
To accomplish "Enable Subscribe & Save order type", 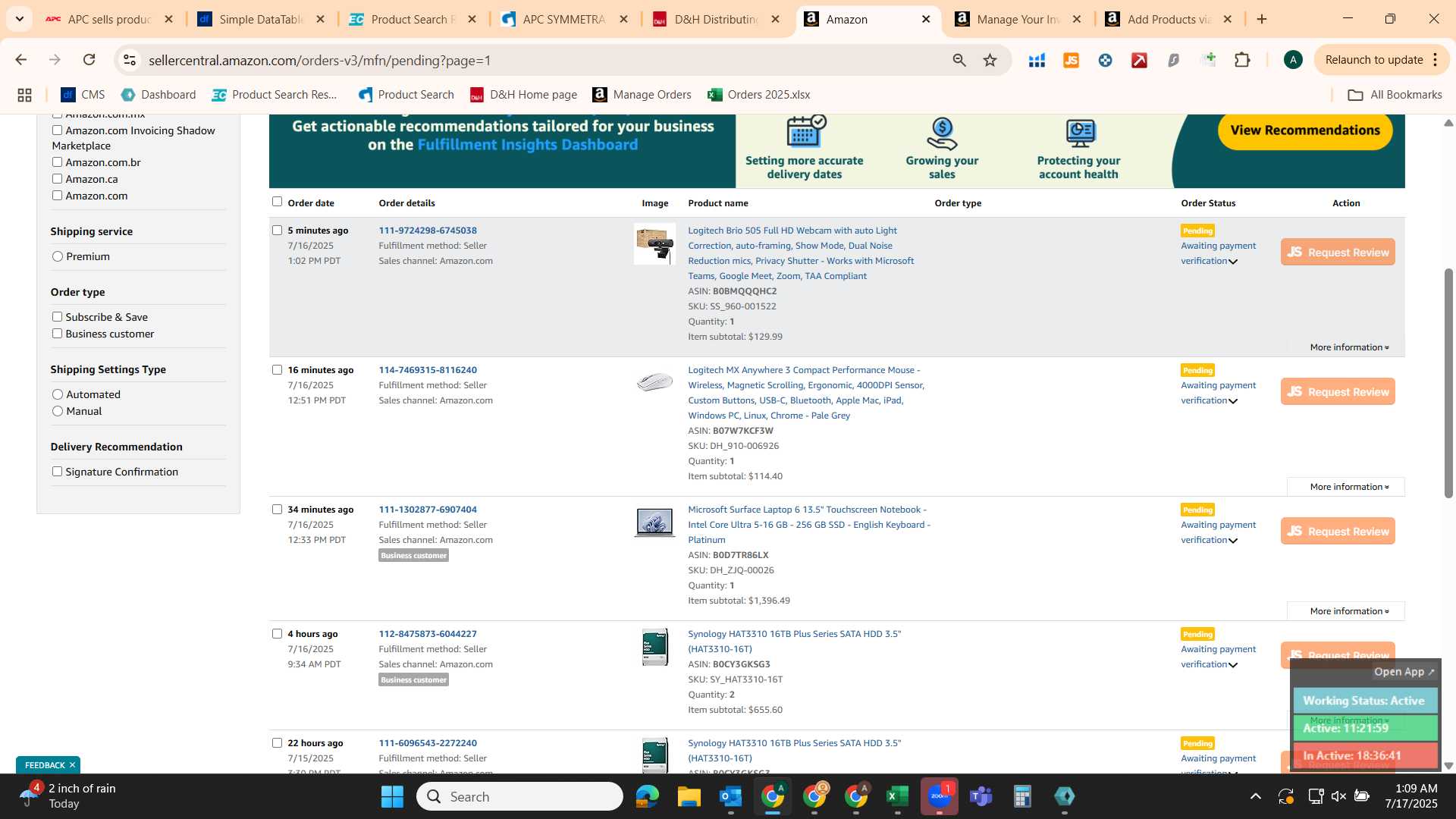I will (57, 317).
